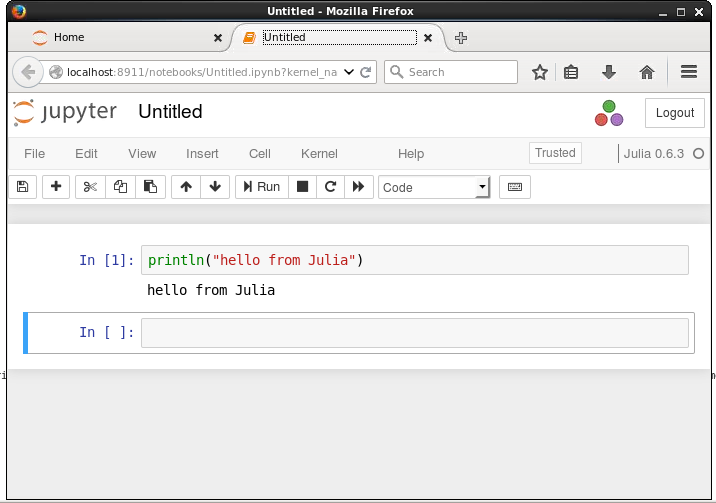The height and width of the screenshot is (503, 716).
Task: Click the Run cell button
Action: coord(262,187)
